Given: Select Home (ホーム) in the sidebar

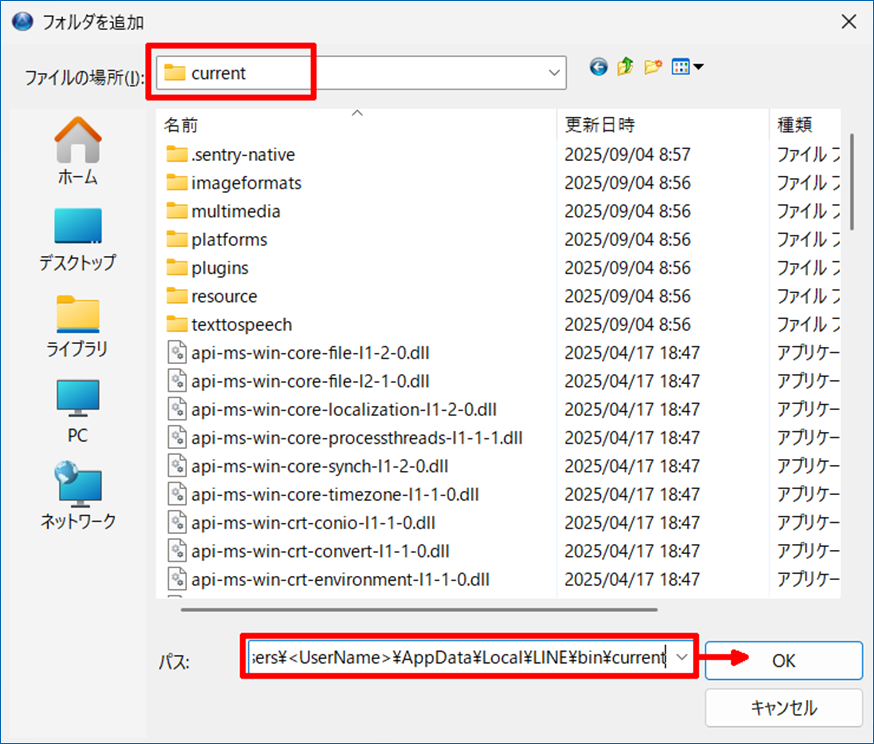Looking at the screenshot, I should tap(77, 151).
